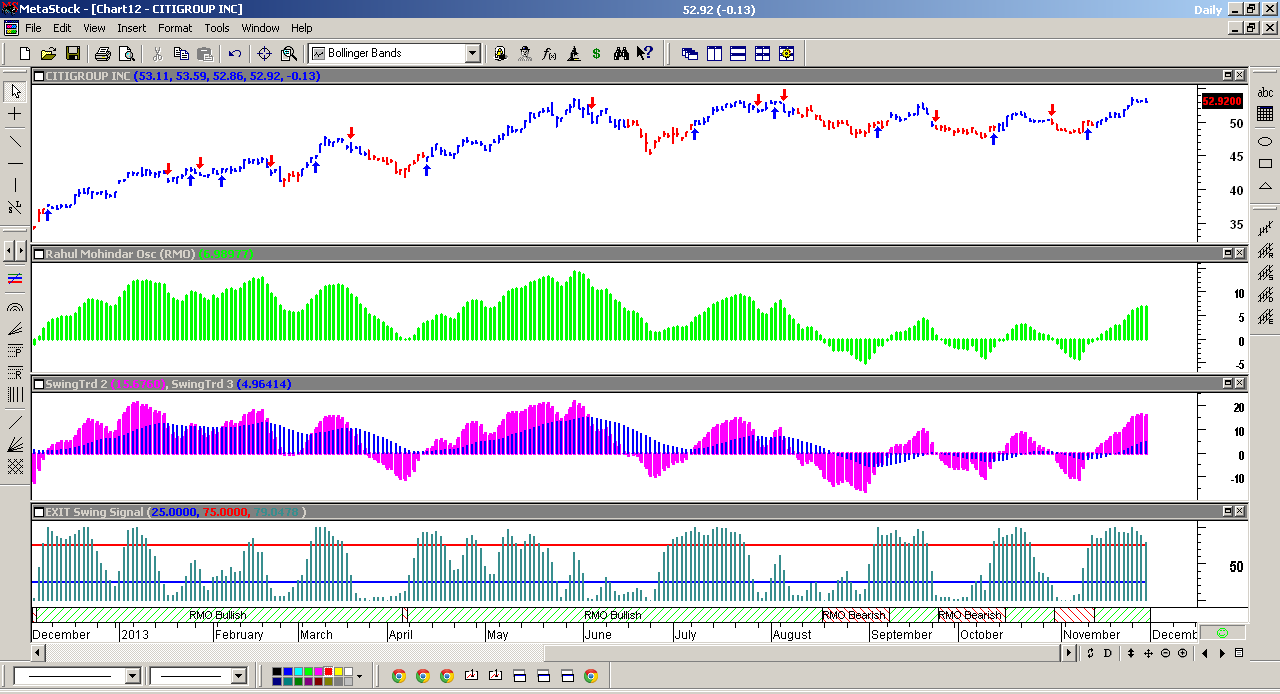The height and width of the screenshot is (694, 1280).
Task: Open the line style dropdown
Action: (x=132, y=677)
